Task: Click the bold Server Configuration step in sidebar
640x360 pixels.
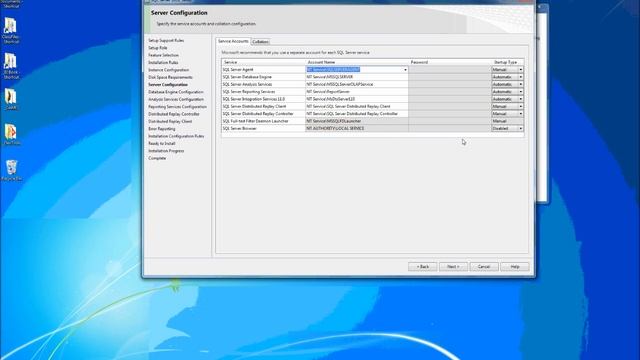Action: click(168, 85)
